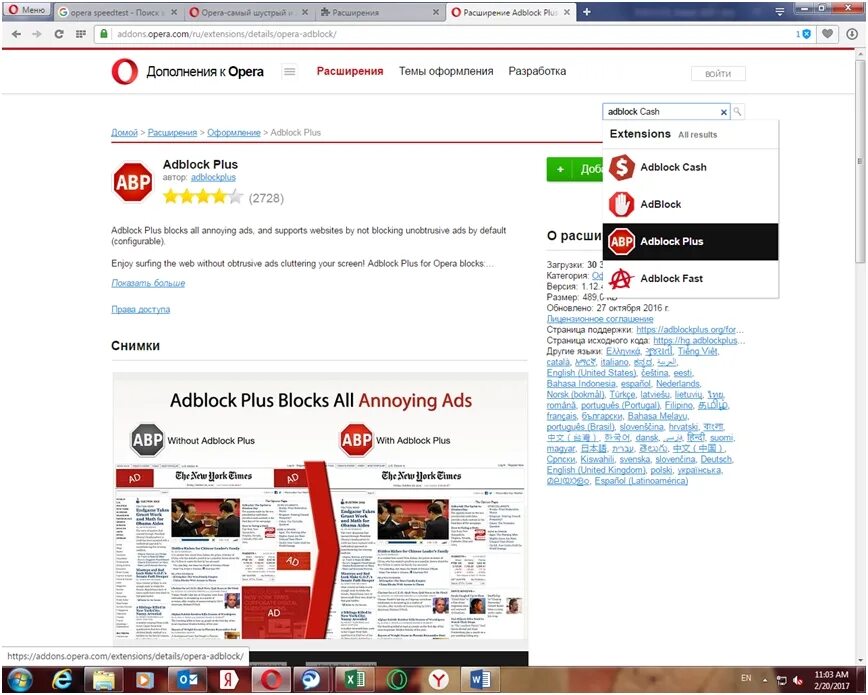Image resolution: width=868 pixels, height=695 pixels.
Task: Select Adblock Cash search suggestion
Action: pos(690,167)
